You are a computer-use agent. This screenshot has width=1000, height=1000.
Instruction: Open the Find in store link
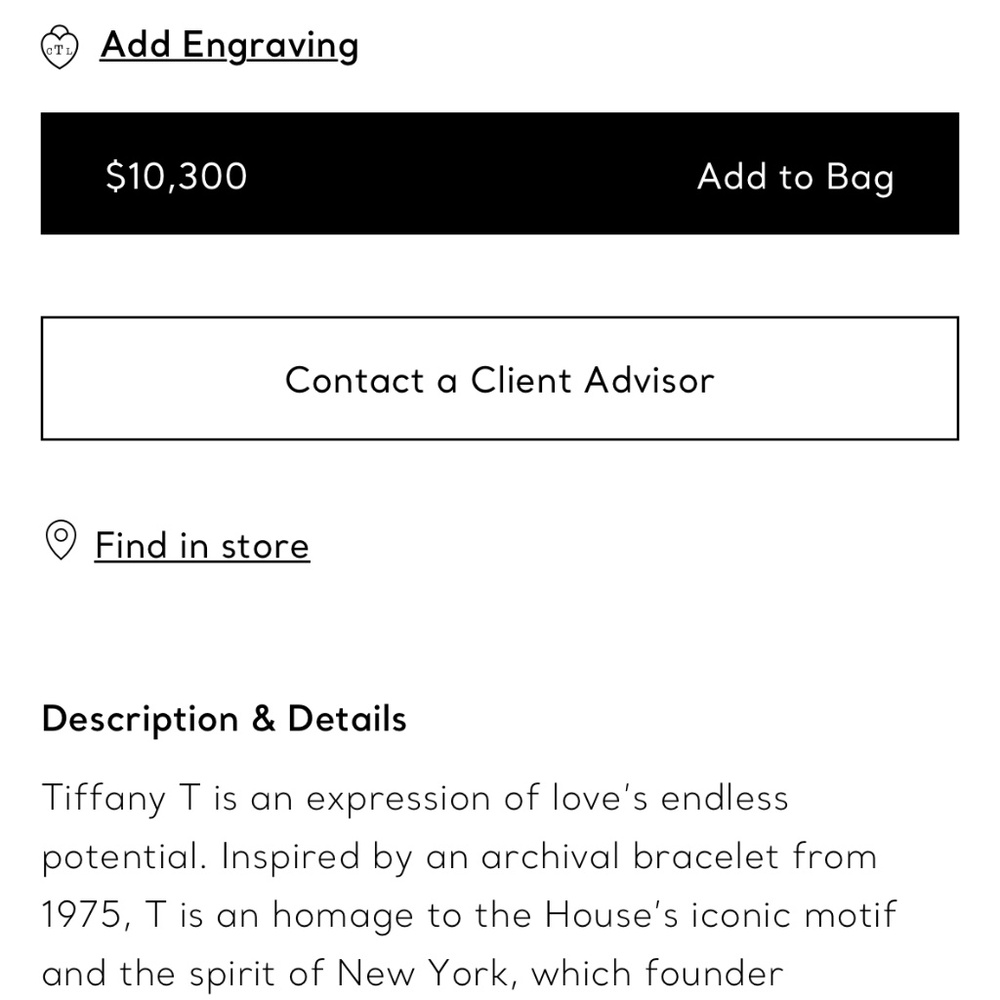pos(202,546)
